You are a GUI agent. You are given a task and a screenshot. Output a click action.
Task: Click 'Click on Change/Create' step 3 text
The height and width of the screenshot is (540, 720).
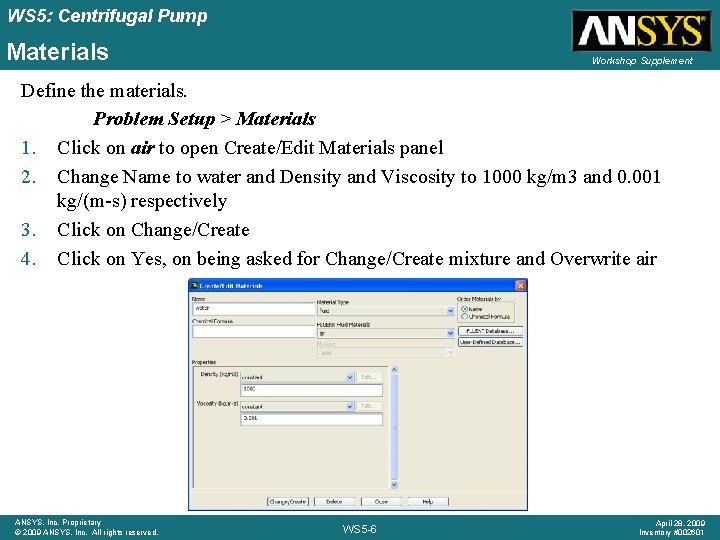[x=153, y=230]
